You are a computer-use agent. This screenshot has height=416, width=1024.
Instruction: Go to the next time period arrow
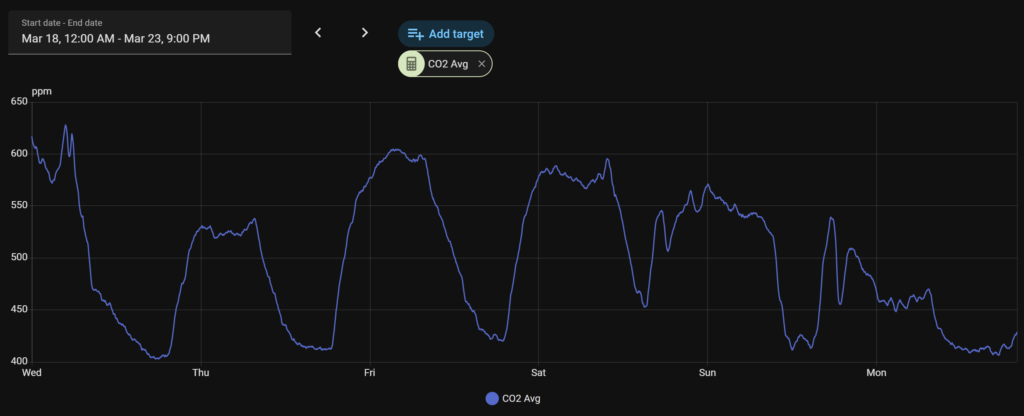pyautogui.click(x=365, y=33)
